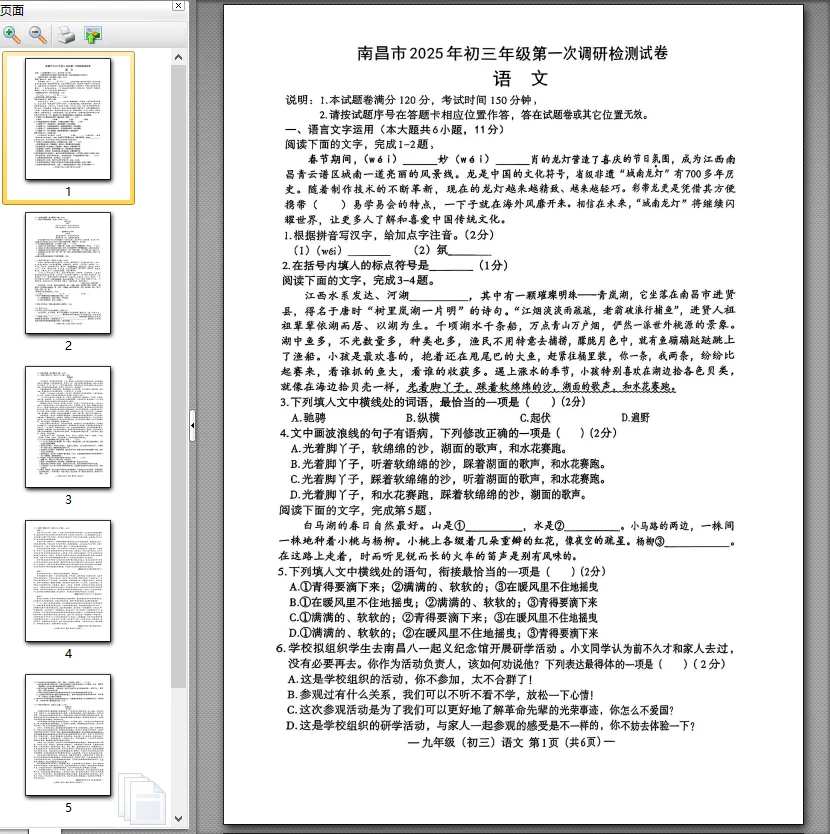Screen dimensions: 830x834
Task: Select the zoom-in magnifier tool
Action: [13, 32]
